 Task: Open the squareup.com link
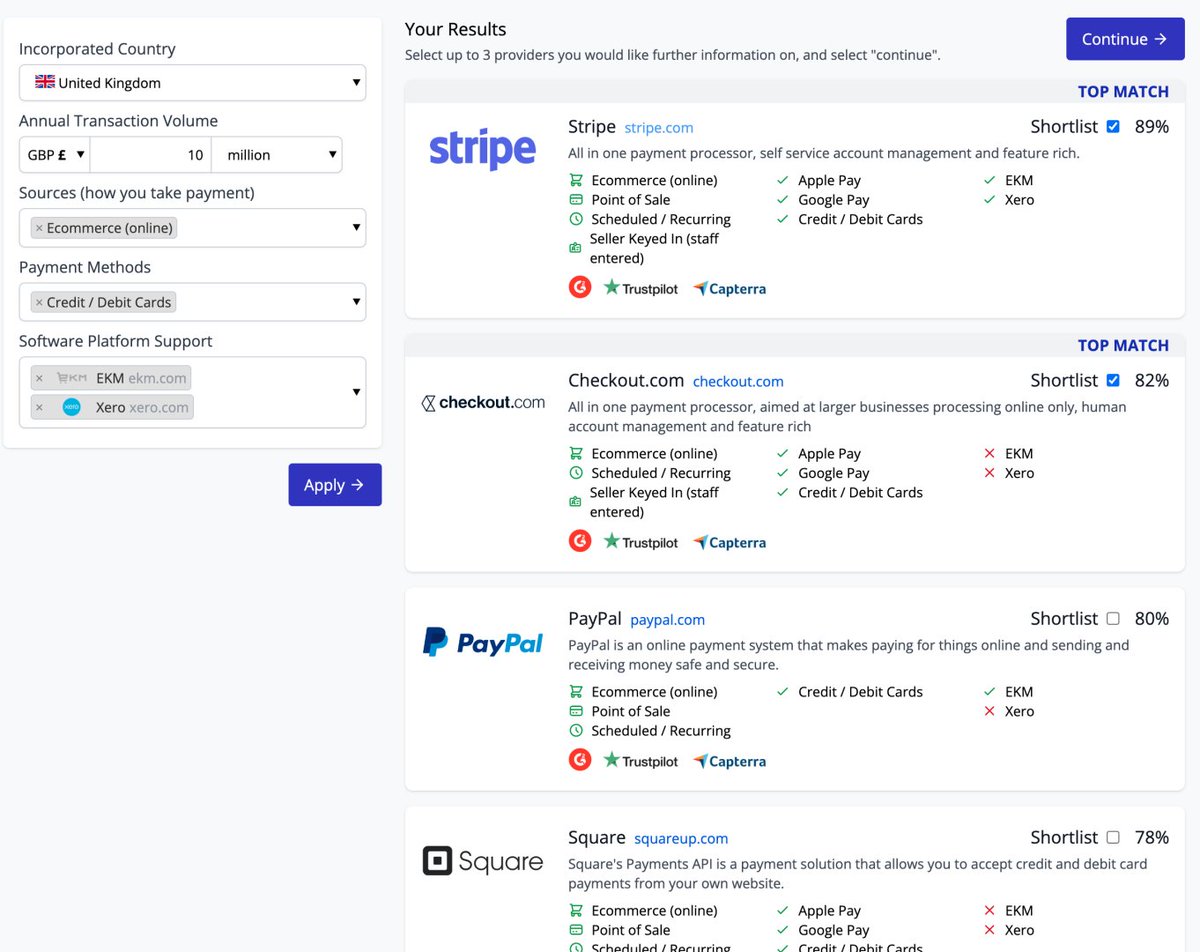point(681,839)
